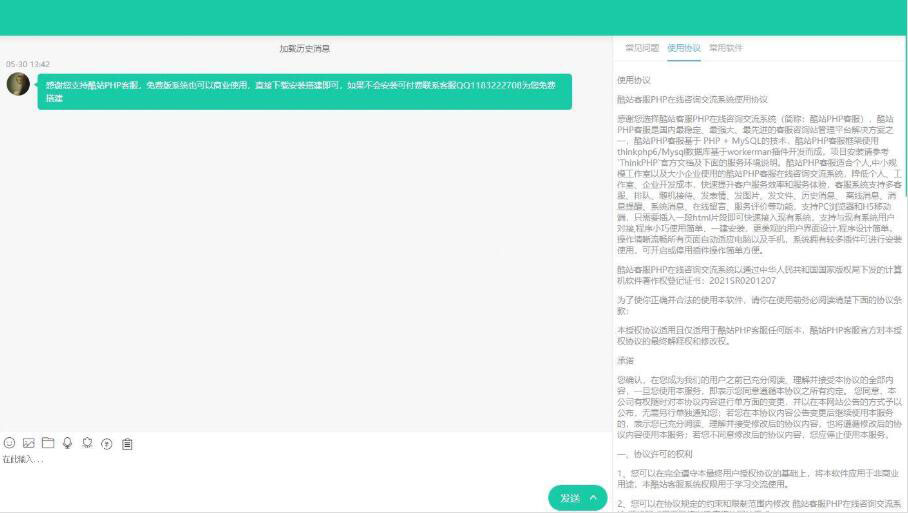908x517 pixels.
Task: Click the 使用协议 heading in panel
Action: tap(634, 80)
